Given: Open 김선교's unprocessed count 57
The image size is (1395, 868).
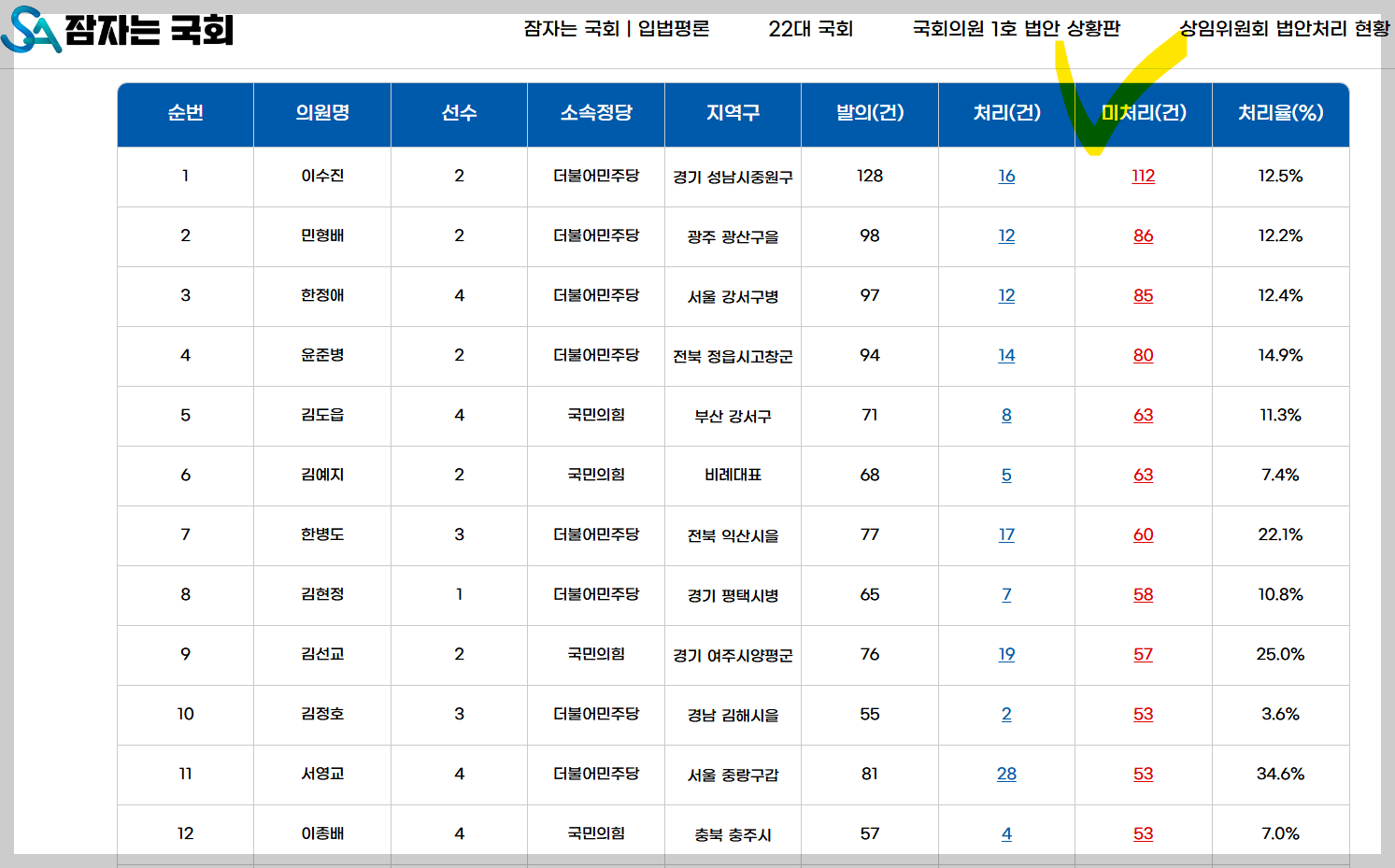Looking at the screenshot, I should coord(1144,654).
